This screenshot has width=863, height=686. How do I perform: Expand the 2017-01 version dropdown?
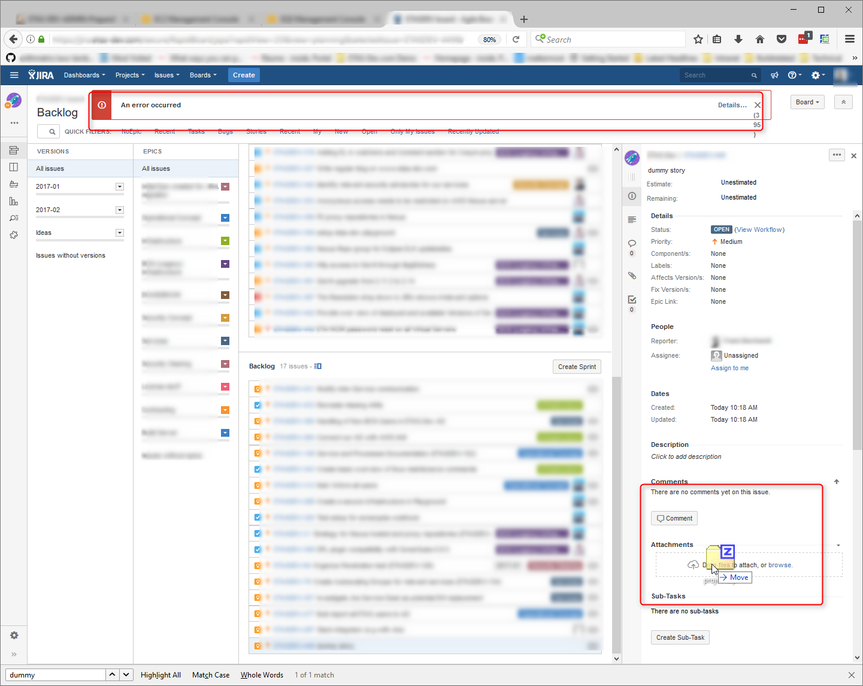119,187
